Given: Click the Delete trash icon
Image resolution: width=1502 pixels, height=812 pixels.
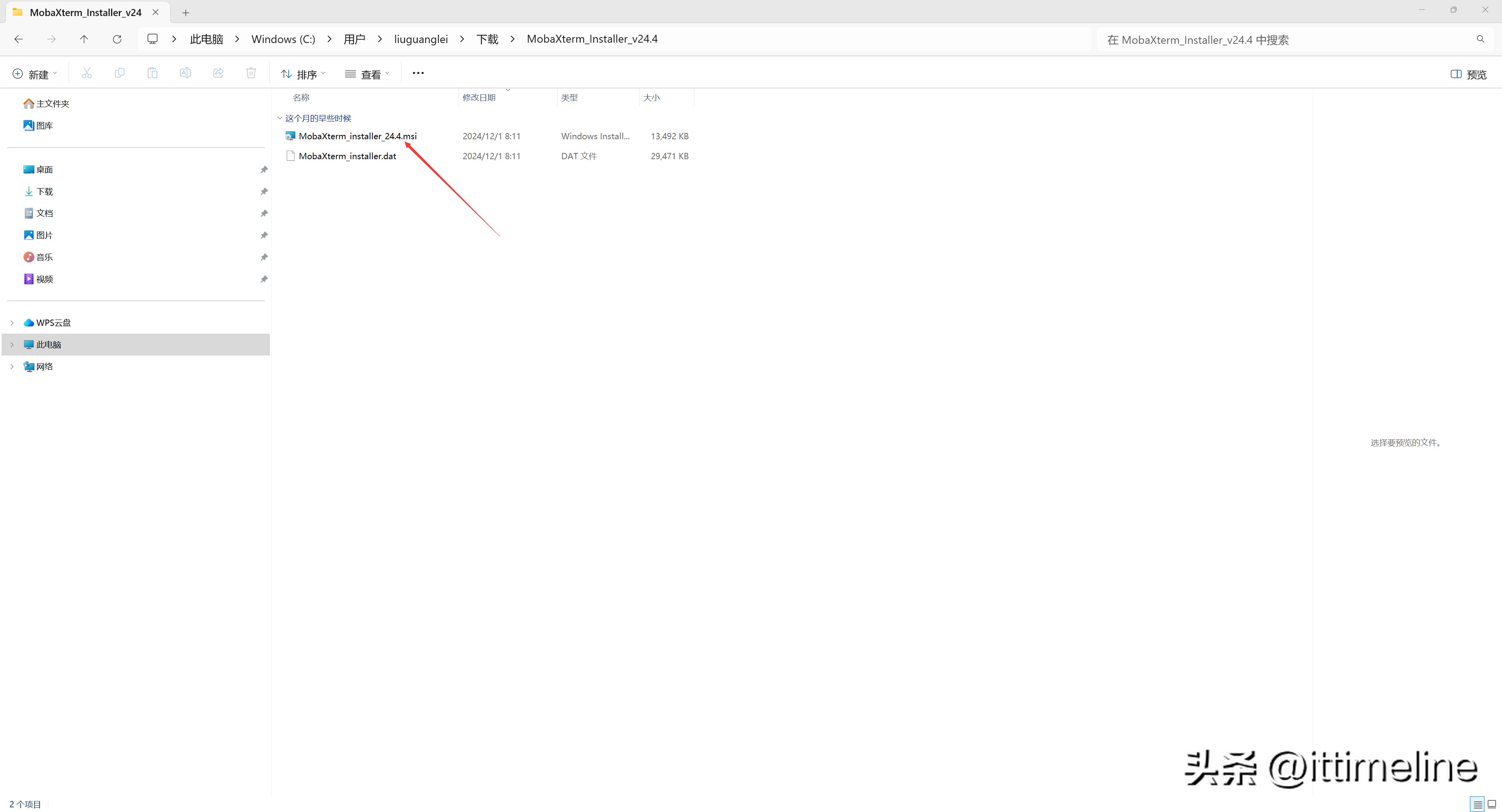Looking at the screenshot, I should point(251,74).
